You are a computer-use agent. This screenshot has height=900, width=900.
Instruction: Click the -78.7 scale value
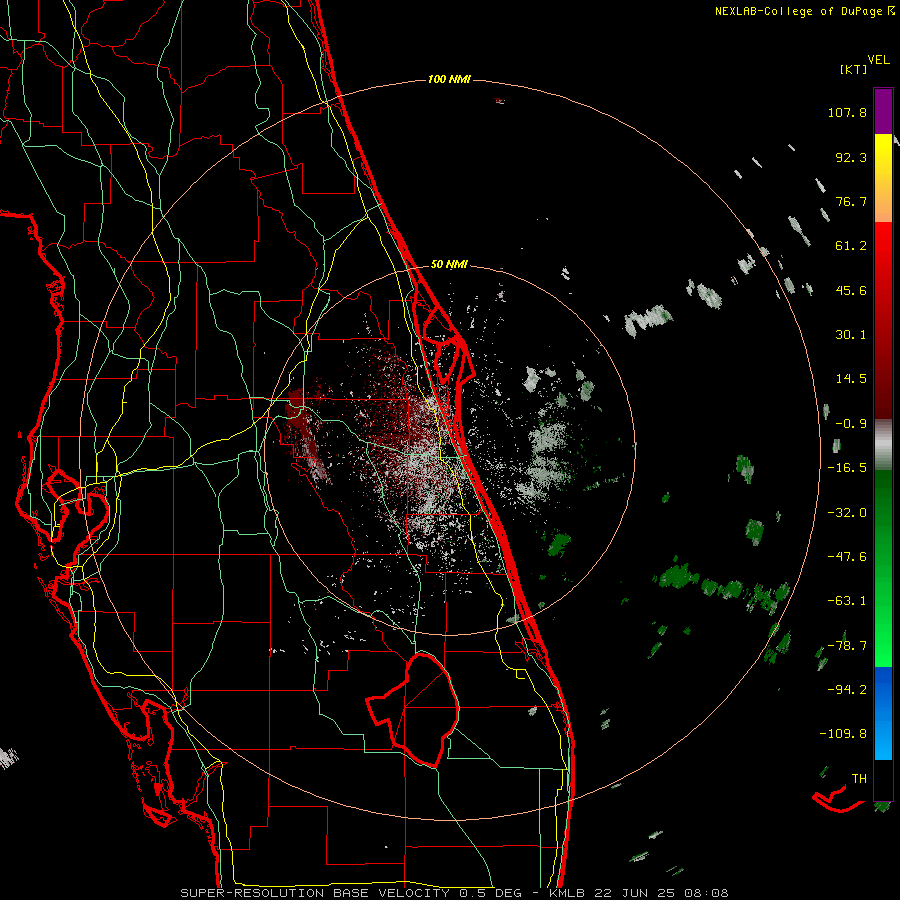(x=847, y=646)
